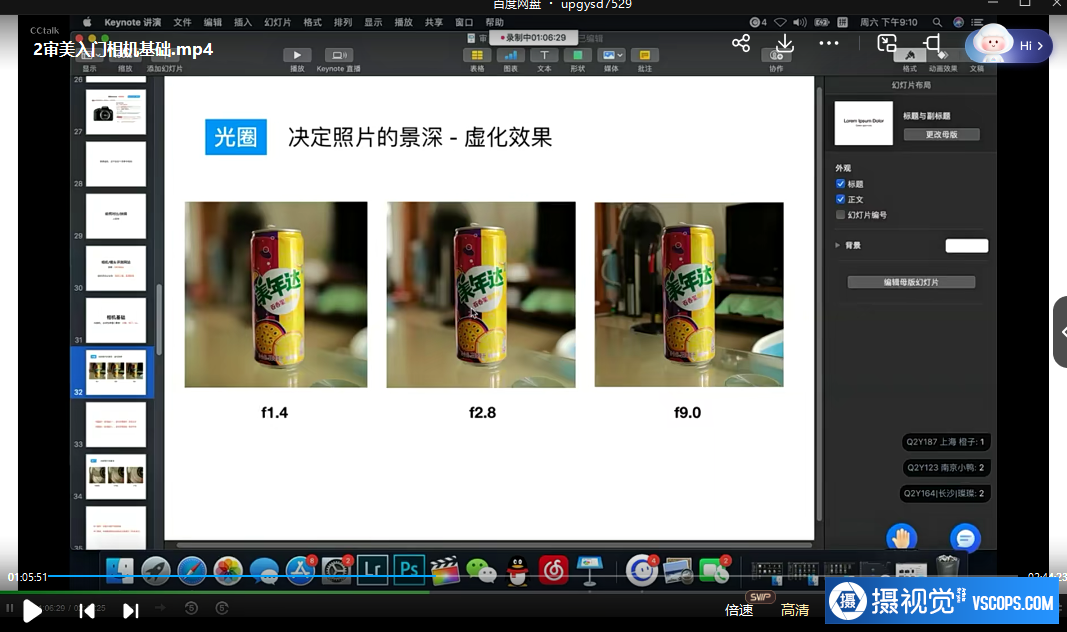This screenshot has width=1067, height=632.
Task: Open the three-dots more options menu
Action: coord(829,43)
